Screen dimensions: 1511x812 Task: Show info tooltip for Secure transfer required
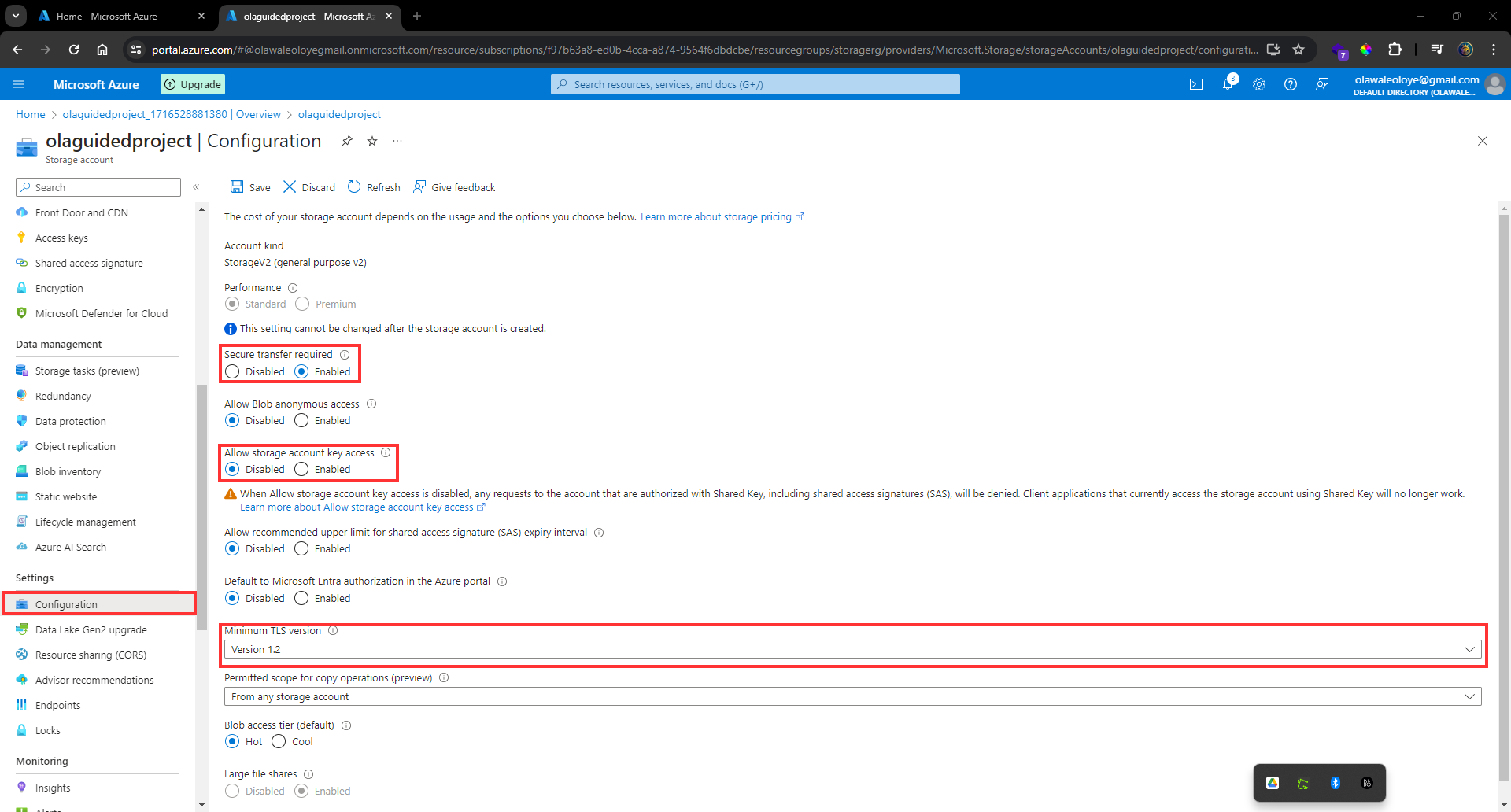tap(345, 355)
